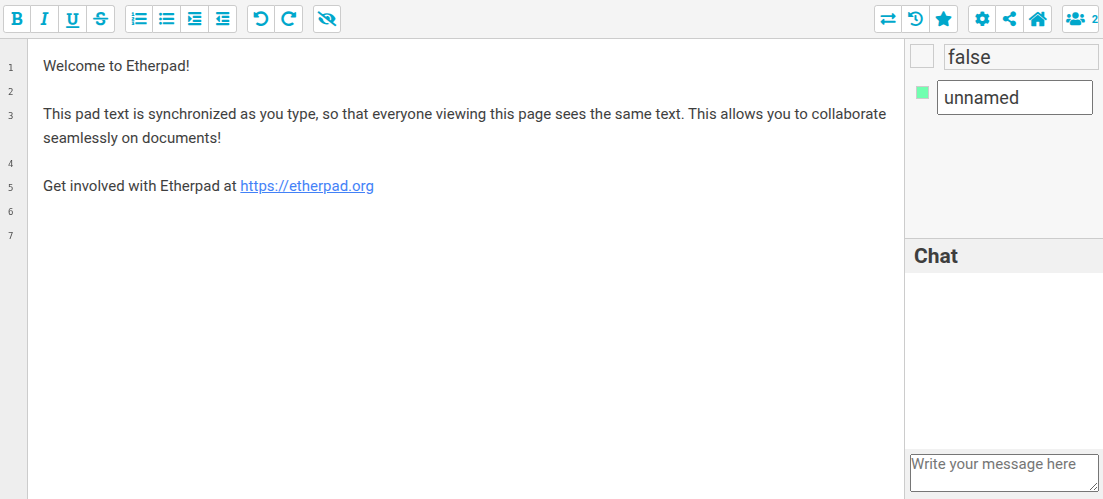Outdent the current line
1103x499 pixels.
tap(223, 19)
